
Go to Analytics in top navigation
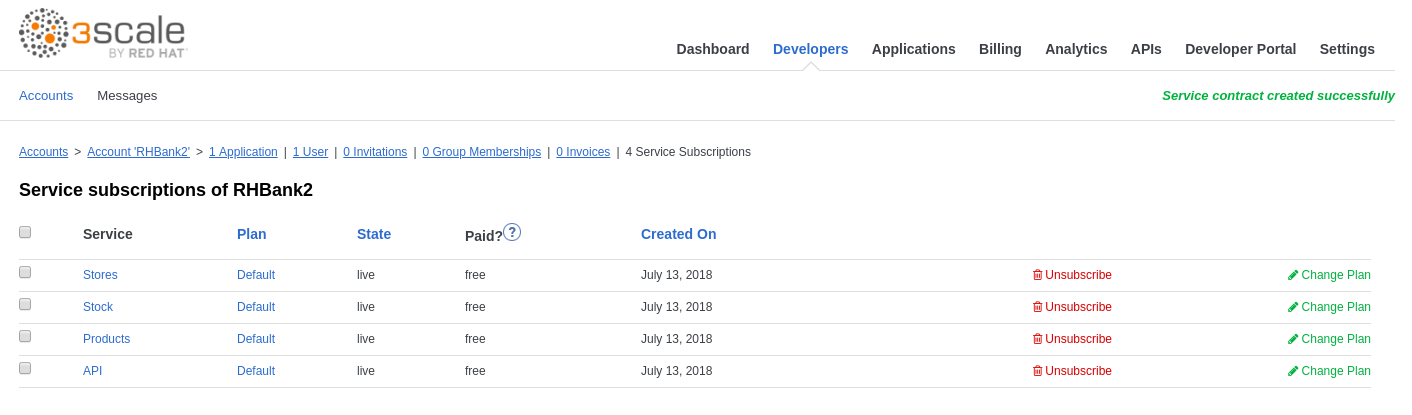1075,49
